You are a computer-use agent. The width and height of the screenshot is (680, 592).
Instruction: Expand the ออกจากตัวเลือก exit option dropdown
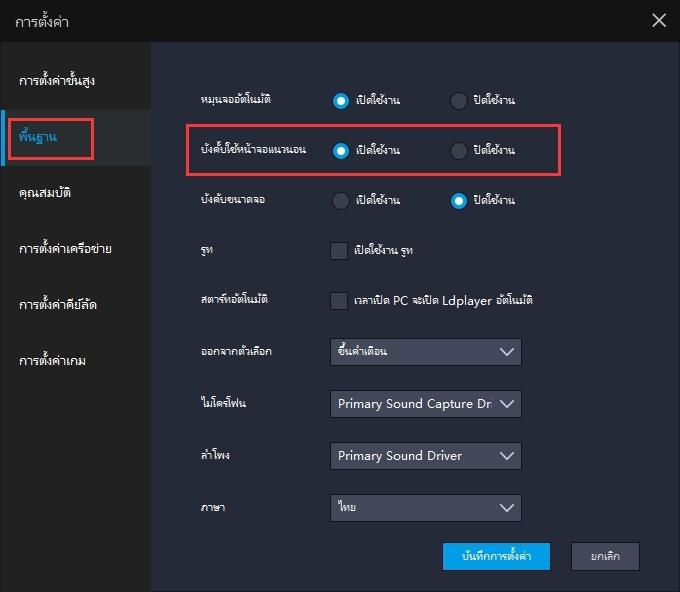(425, 352)
